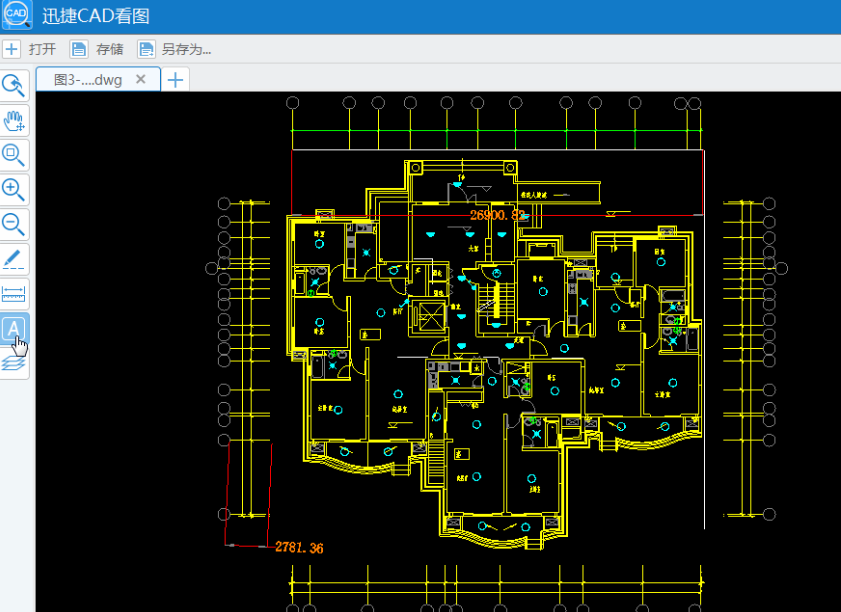The height and width of the screenshot is (612, 841).
Task: Click the 存储 save disk icon
Action: click(79, 49)
